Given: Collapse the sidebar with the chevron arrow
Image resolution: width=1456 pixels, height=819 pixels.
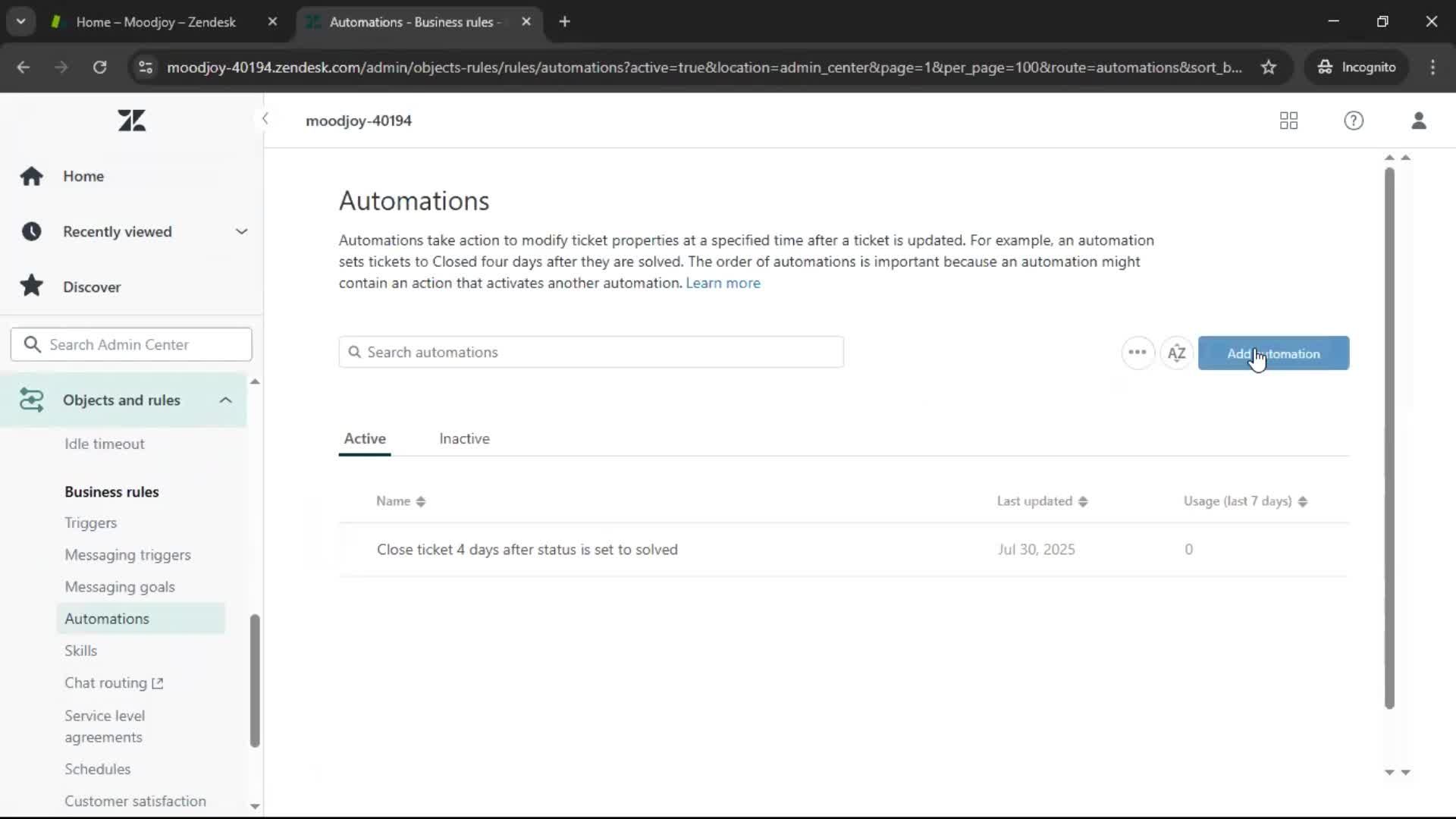Looking at the screenshot, I should tap(265, 119).
